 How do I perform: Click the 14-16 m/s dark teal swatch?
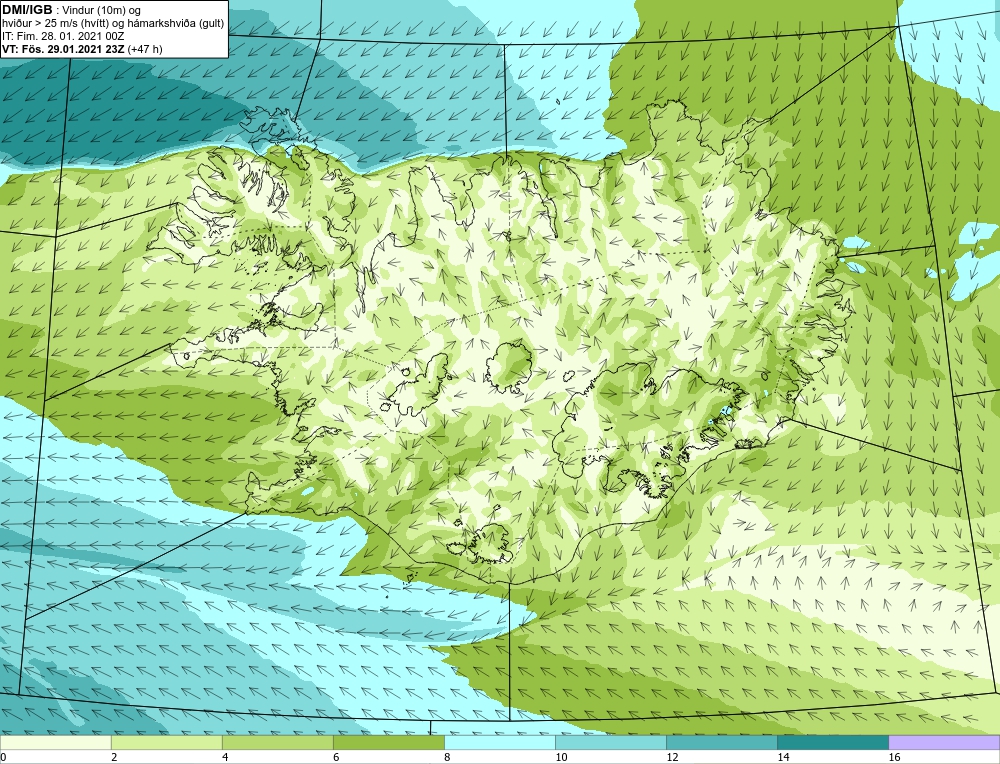(x=833, y=742)
